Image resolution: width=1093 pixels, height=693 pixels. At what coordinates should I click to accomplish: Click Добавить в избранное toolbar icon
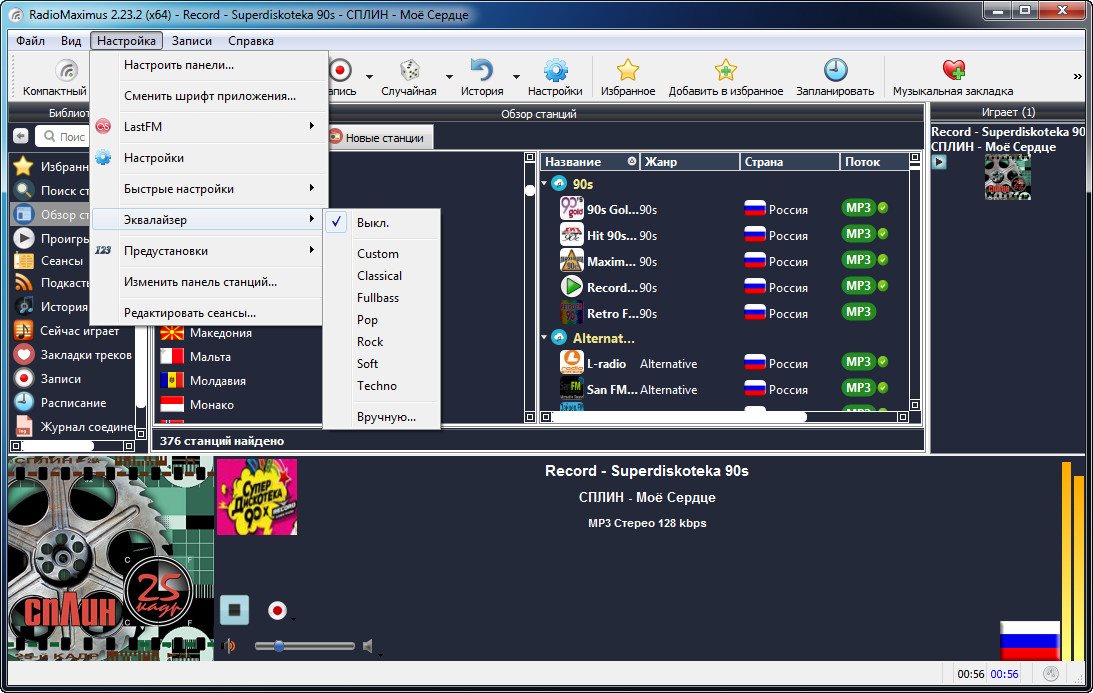pos(726,70)
